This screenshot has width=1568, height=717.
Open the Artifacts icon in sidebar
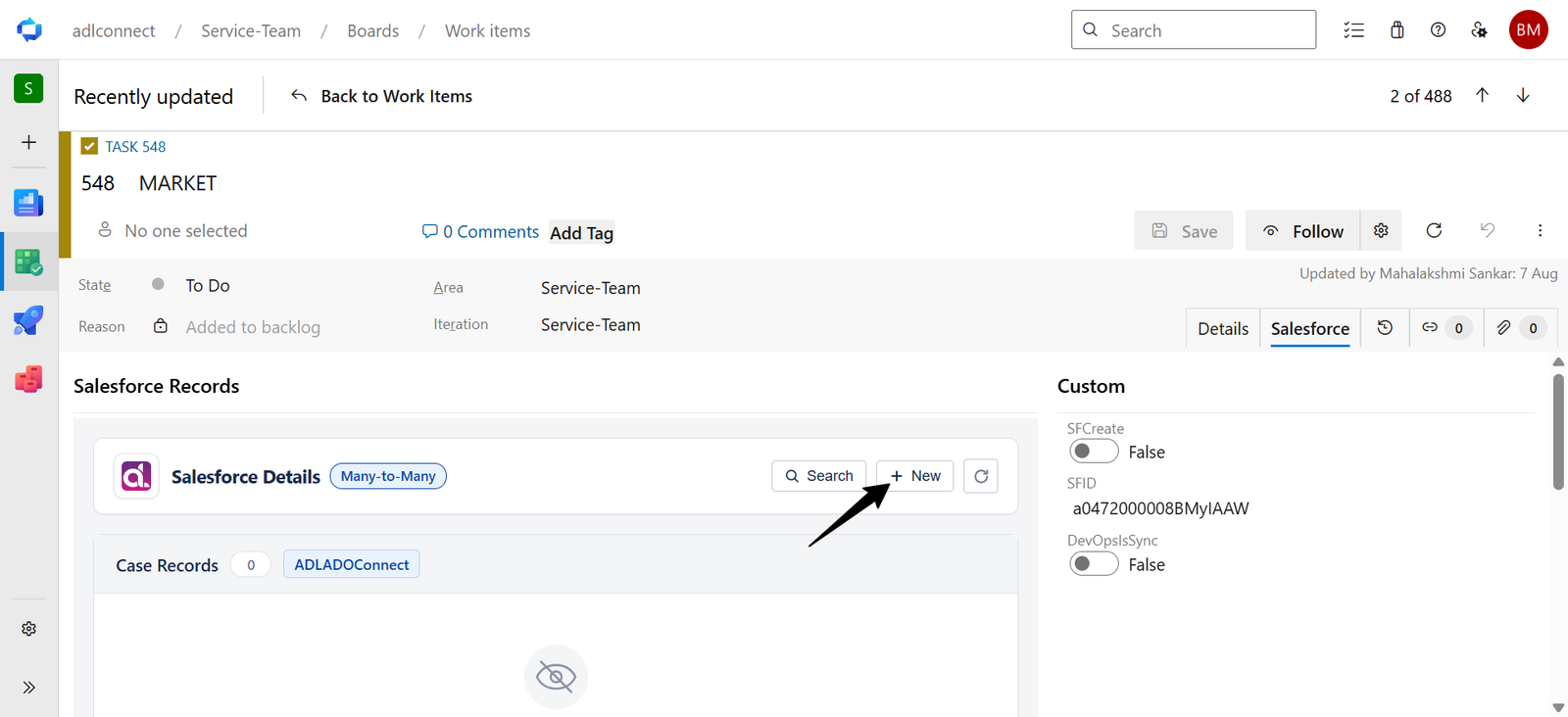pos(28,379)
